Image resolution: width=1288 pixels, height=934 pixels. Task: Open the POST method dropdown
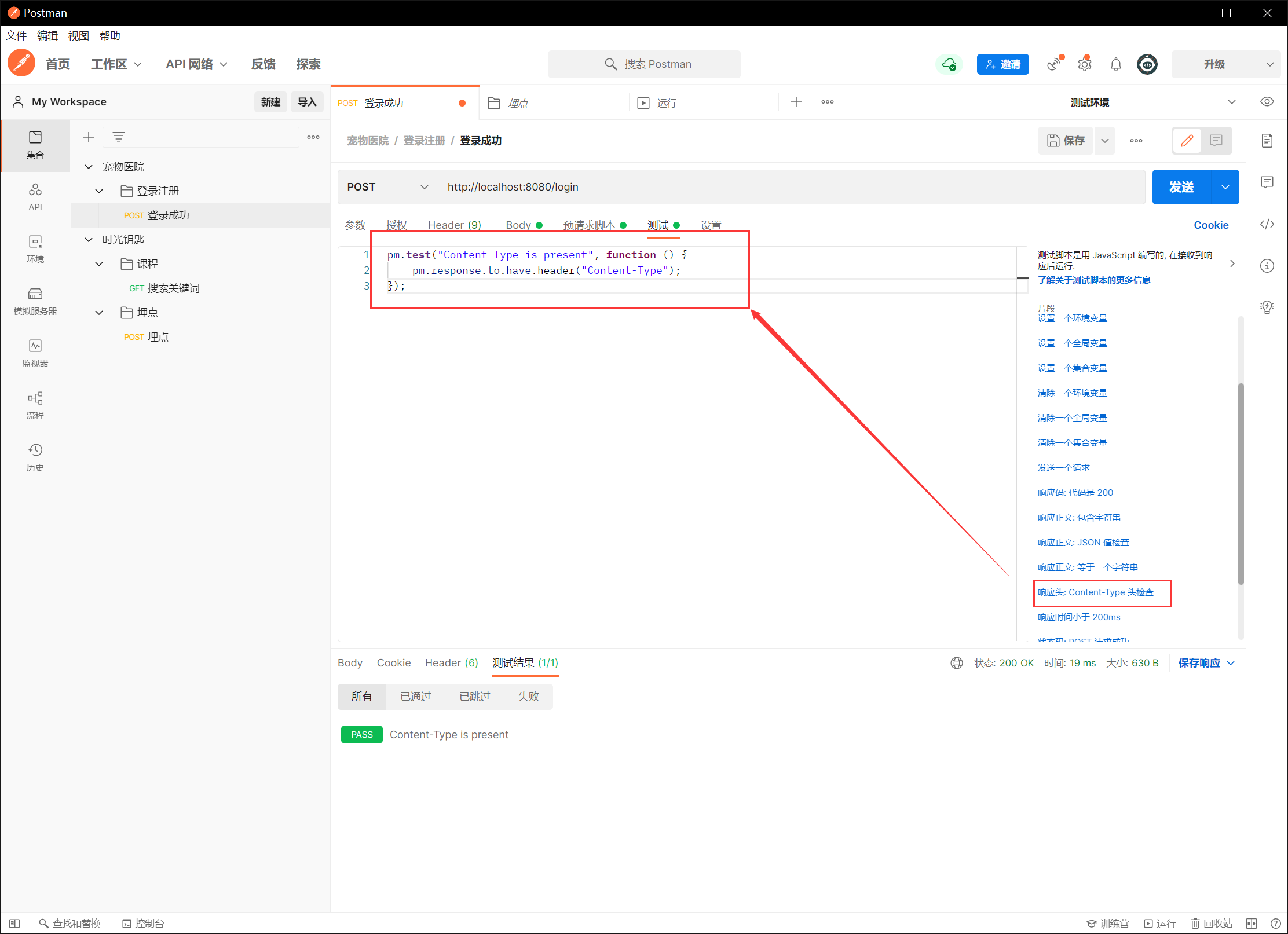[387, 187]
